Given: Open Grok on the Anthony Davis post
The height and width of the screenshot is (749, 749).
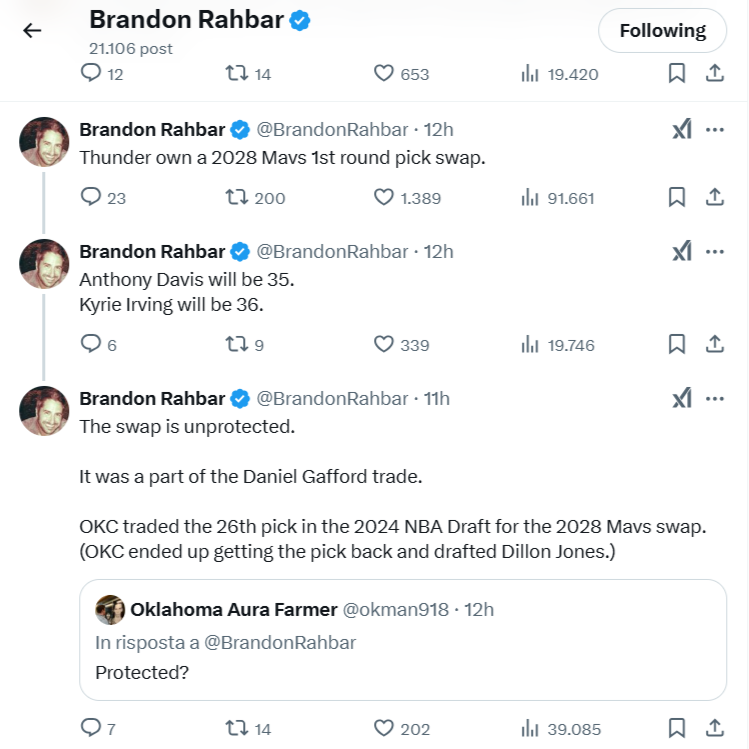Looking at the screenshot, I should pos(681,251).
